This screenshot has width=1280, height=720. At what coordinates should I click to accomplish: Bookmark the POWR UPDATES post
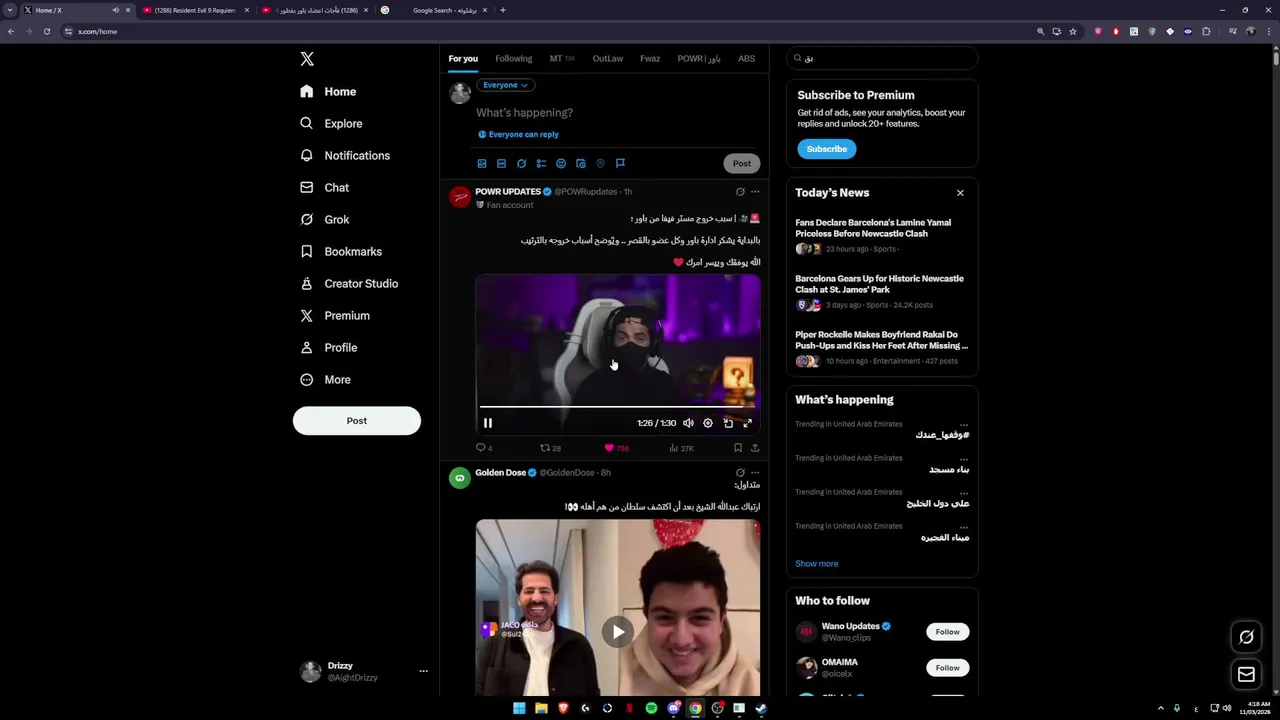tap(738, 448)
